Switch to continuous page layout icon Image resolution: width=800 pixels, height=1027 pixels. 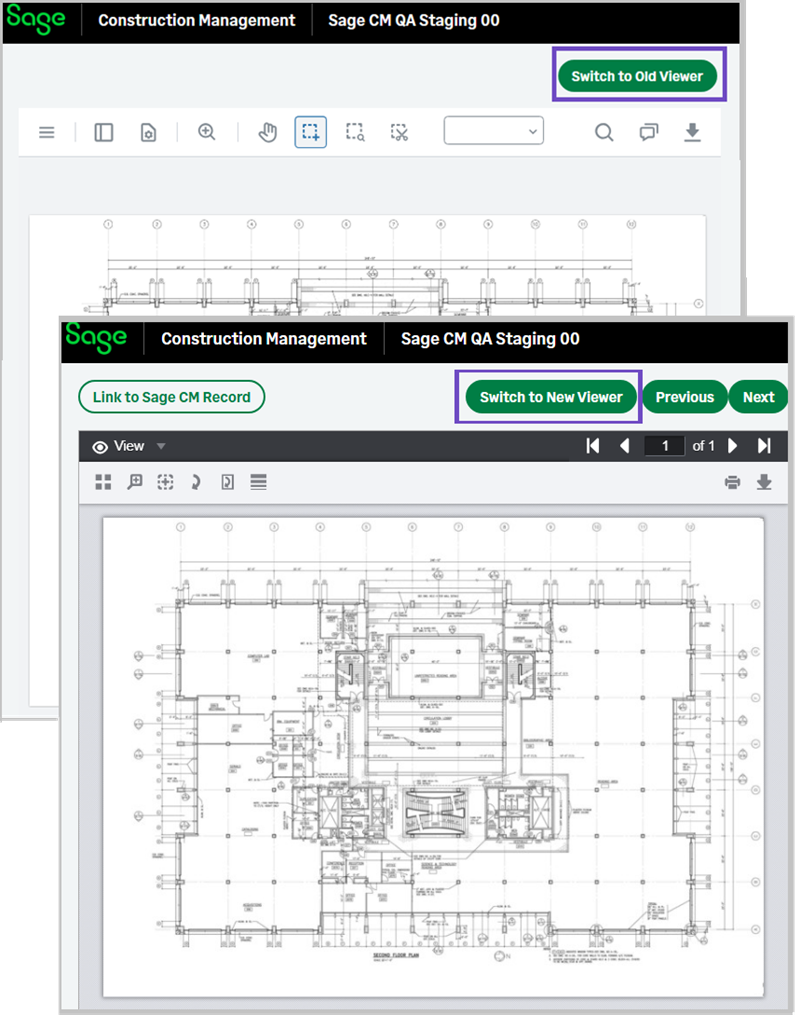tap(258, 483)
